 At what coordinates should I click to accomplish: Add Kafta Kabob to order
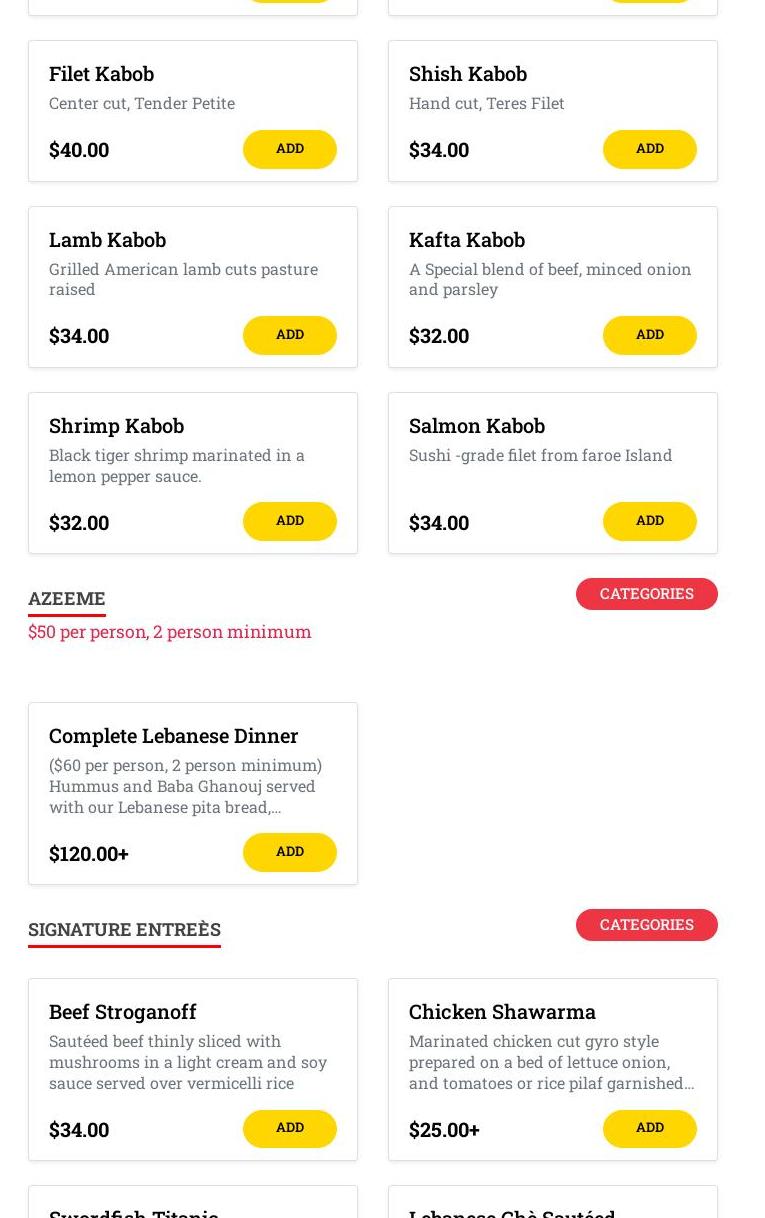point(649,335)
